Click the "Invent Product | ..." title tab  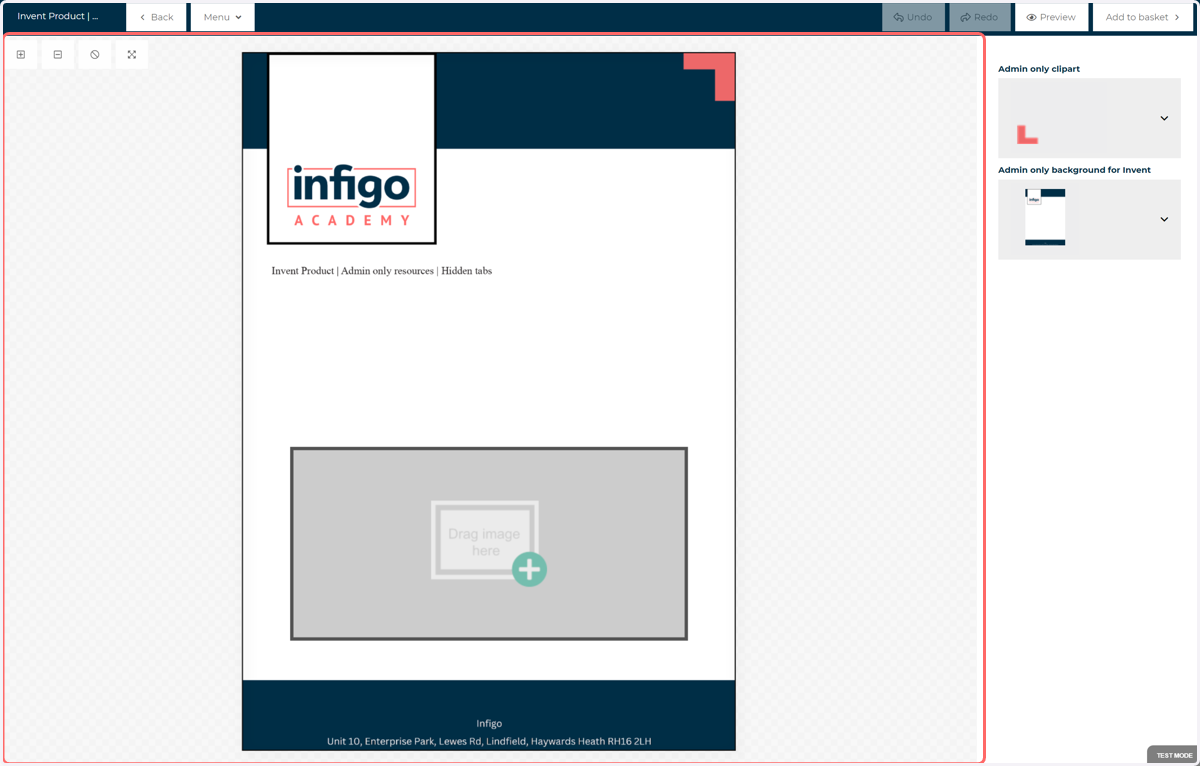pyautogui.click(x=58, y=17)
